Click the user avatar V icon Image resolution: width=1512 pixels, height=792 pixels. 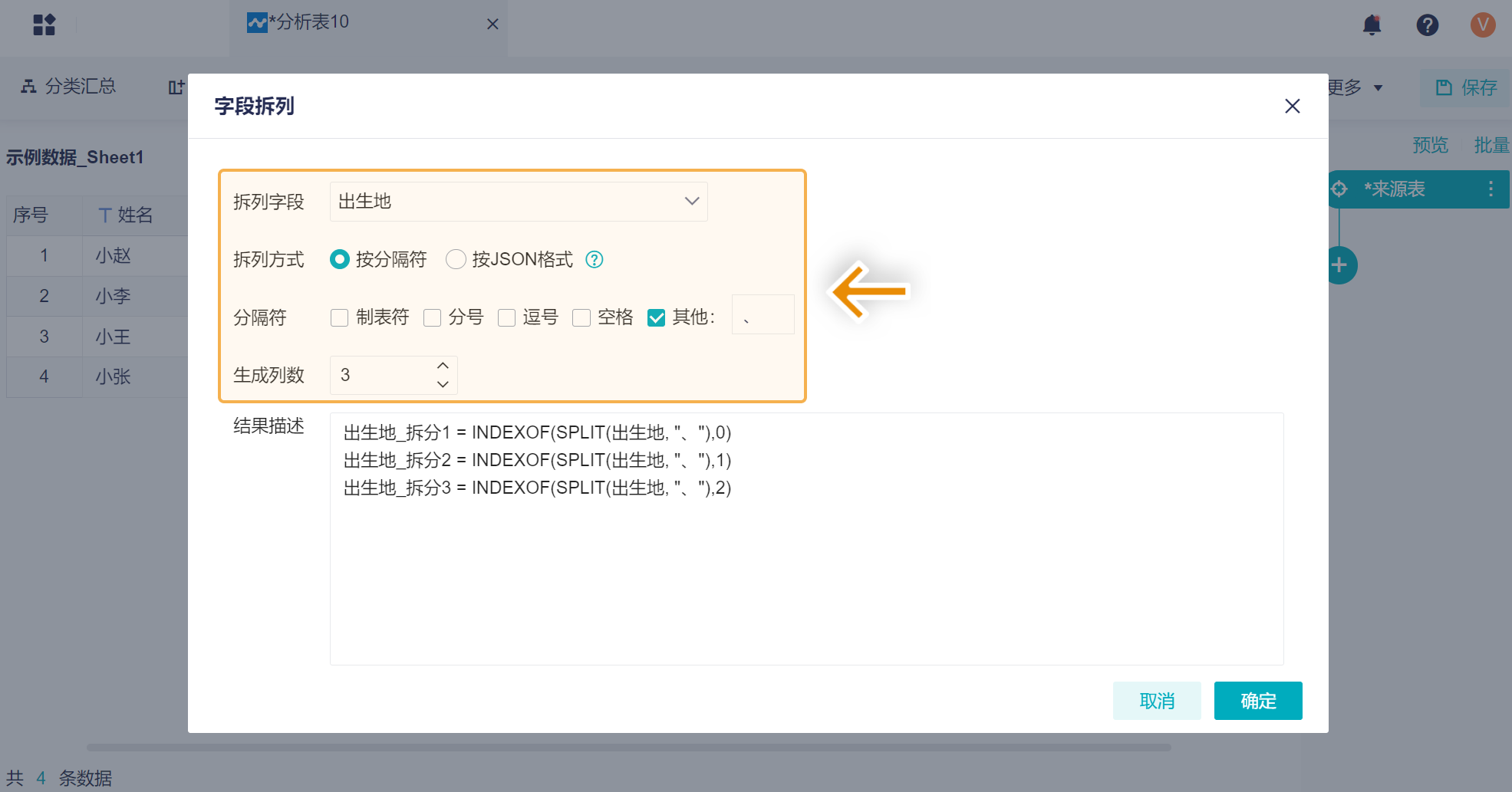(1483, 25)
